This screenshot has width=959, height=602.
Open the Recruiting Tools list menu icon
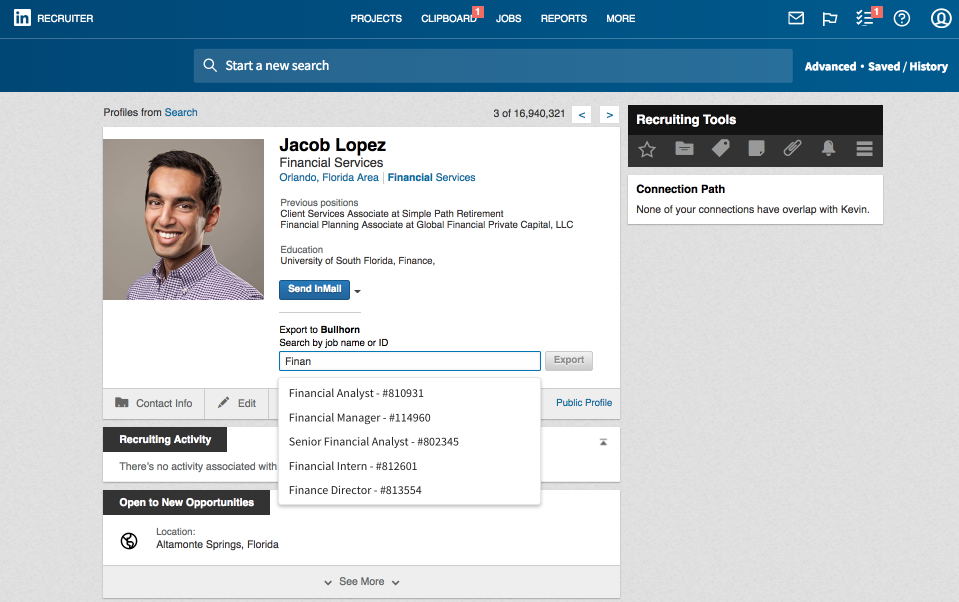[x=864, y=149]
